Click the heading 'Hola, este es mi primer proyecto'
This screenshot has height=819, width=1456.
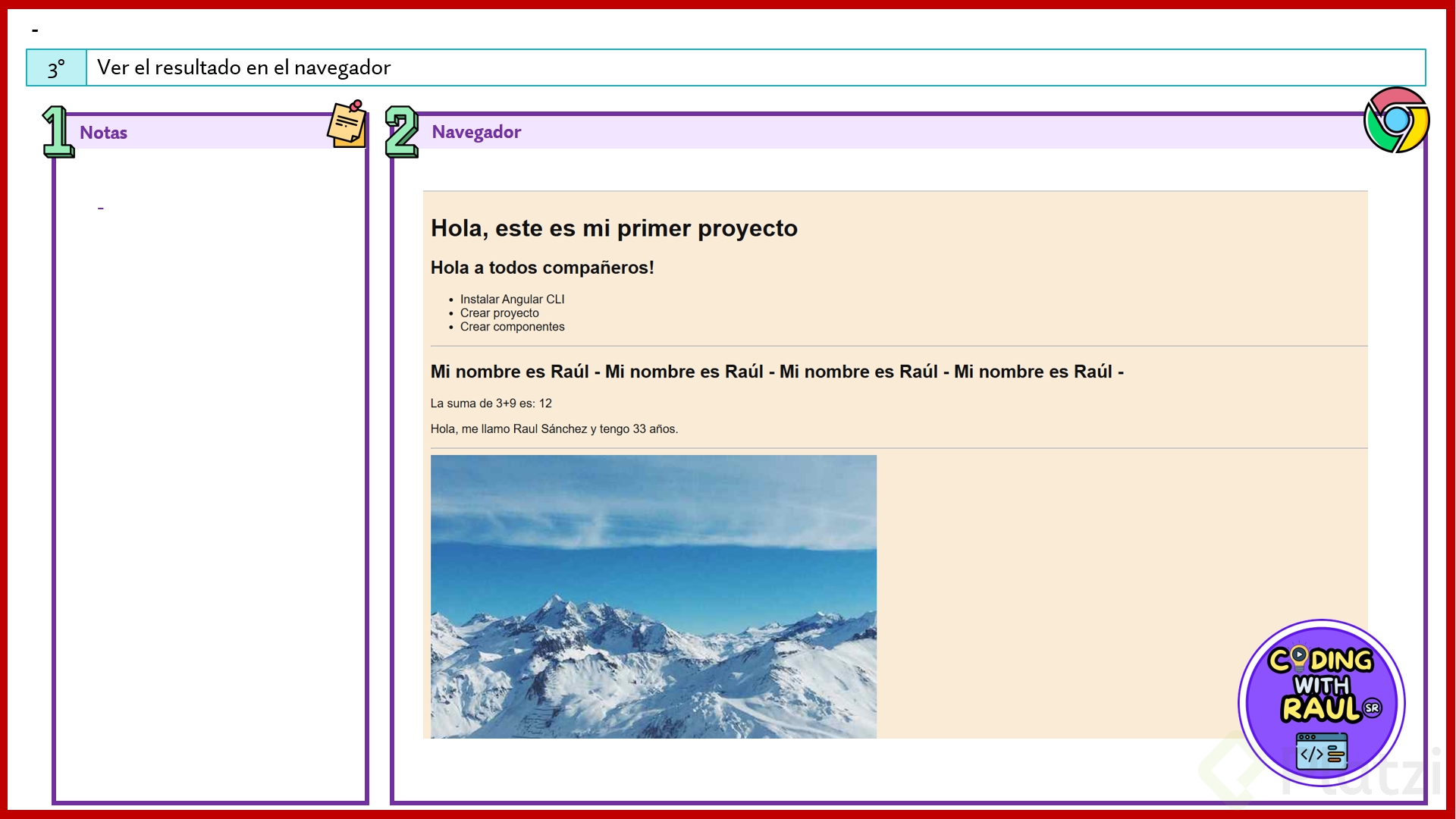point(613,228)
